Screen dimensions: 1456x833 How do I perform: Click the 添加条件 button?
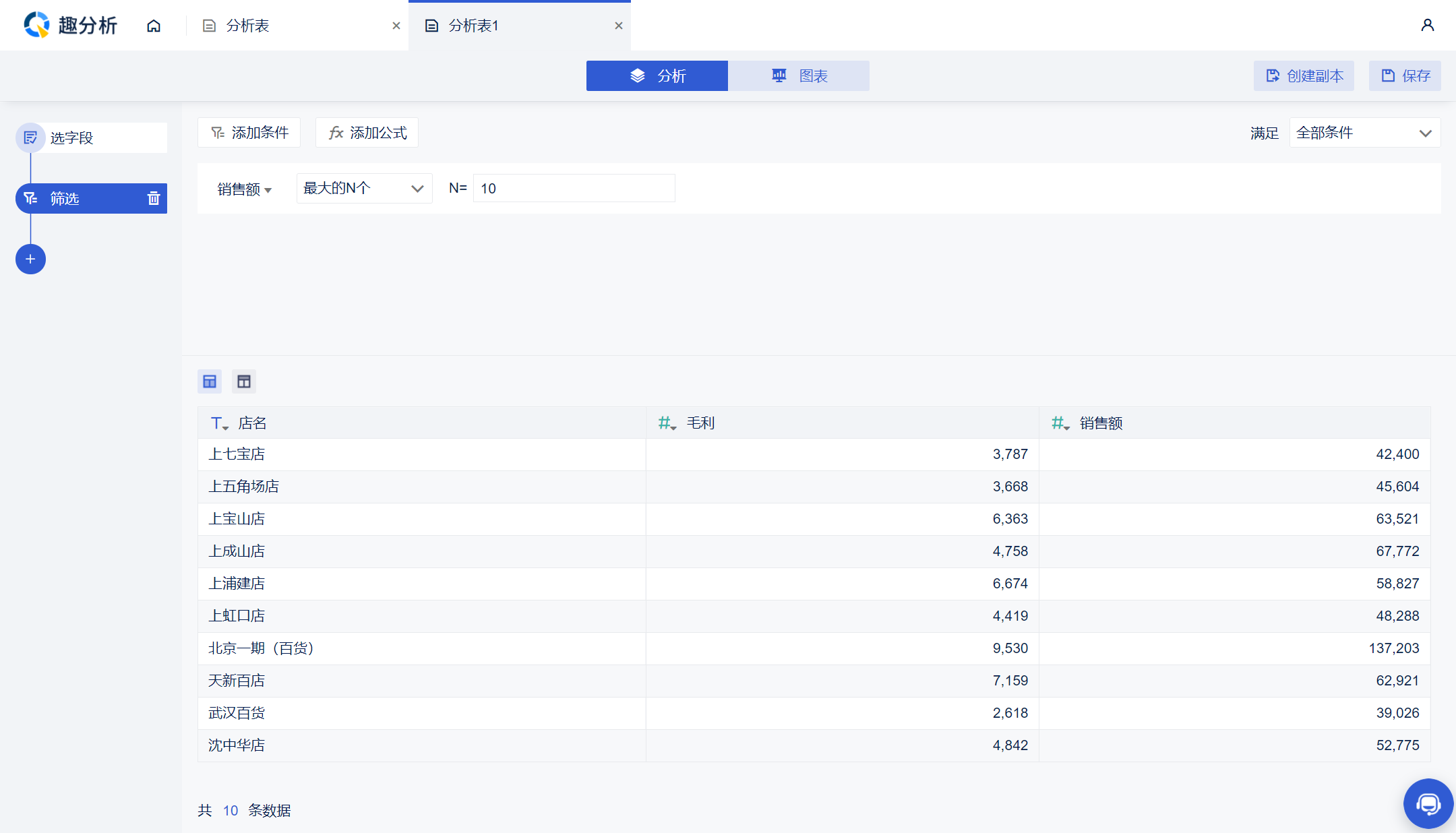coord(249,133)
